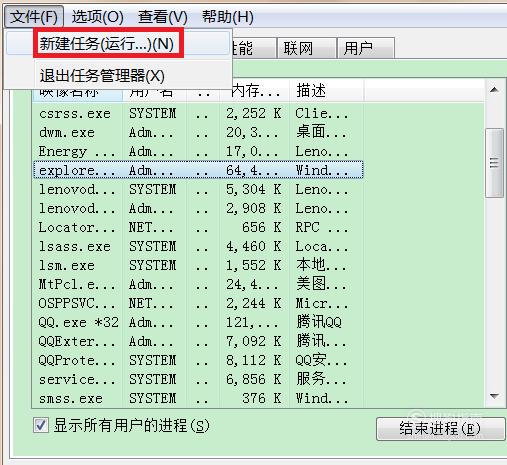The height and width of the screenshot is (465, 507).
Task: Click the 结束进程(E) button
Action: [440, 429]
